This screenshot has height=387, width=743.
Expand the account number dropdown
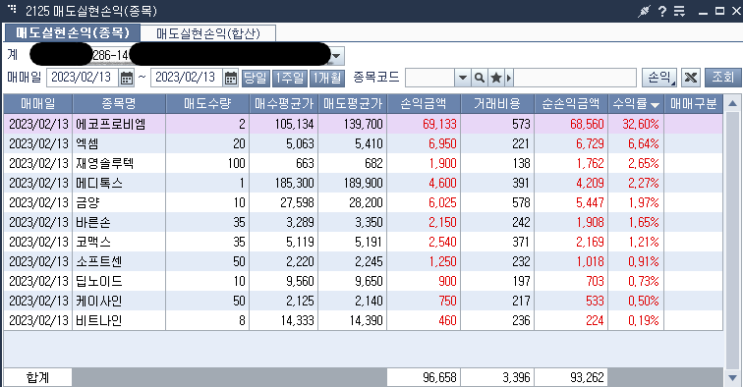click(x=336, y=56)
